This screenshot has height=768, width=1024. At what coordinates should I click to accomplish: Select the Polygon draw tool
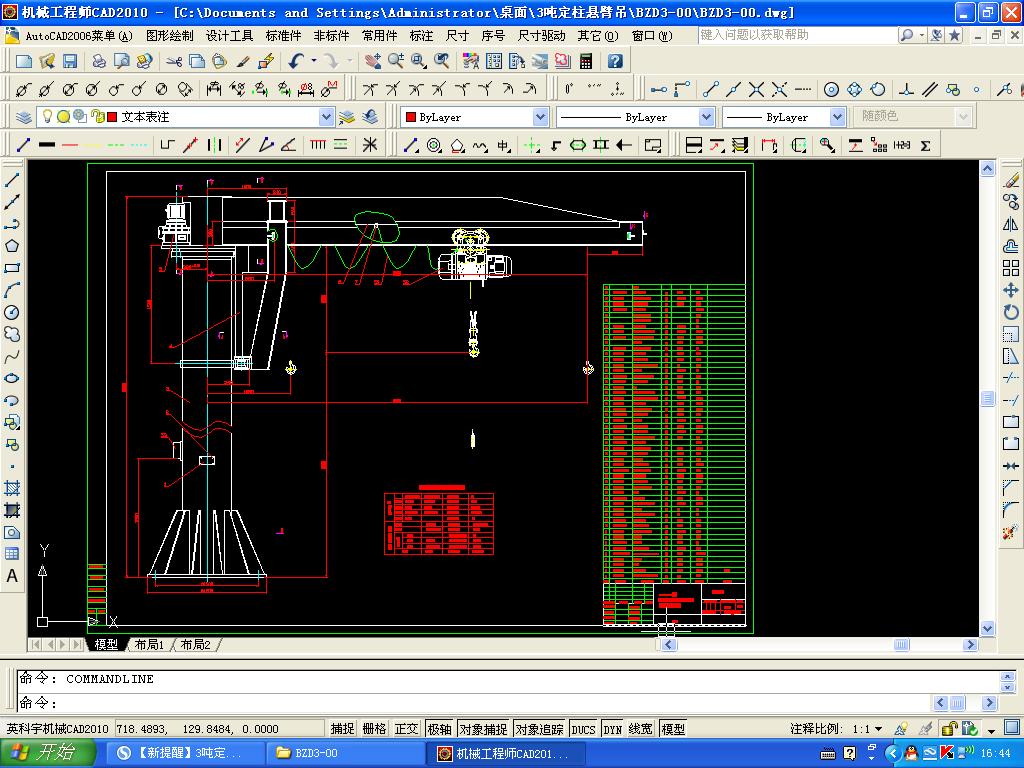coord(12,246)
